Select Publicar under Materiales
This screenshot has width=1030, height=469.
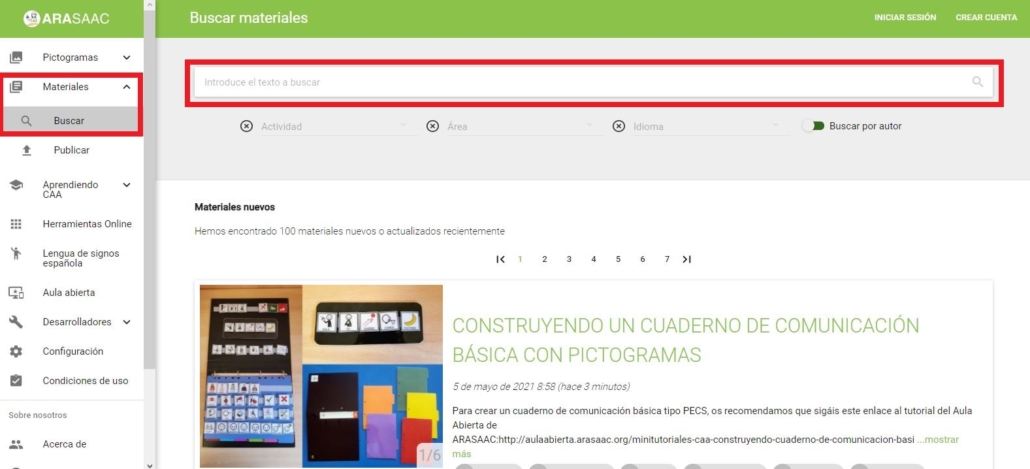(72, 150)
